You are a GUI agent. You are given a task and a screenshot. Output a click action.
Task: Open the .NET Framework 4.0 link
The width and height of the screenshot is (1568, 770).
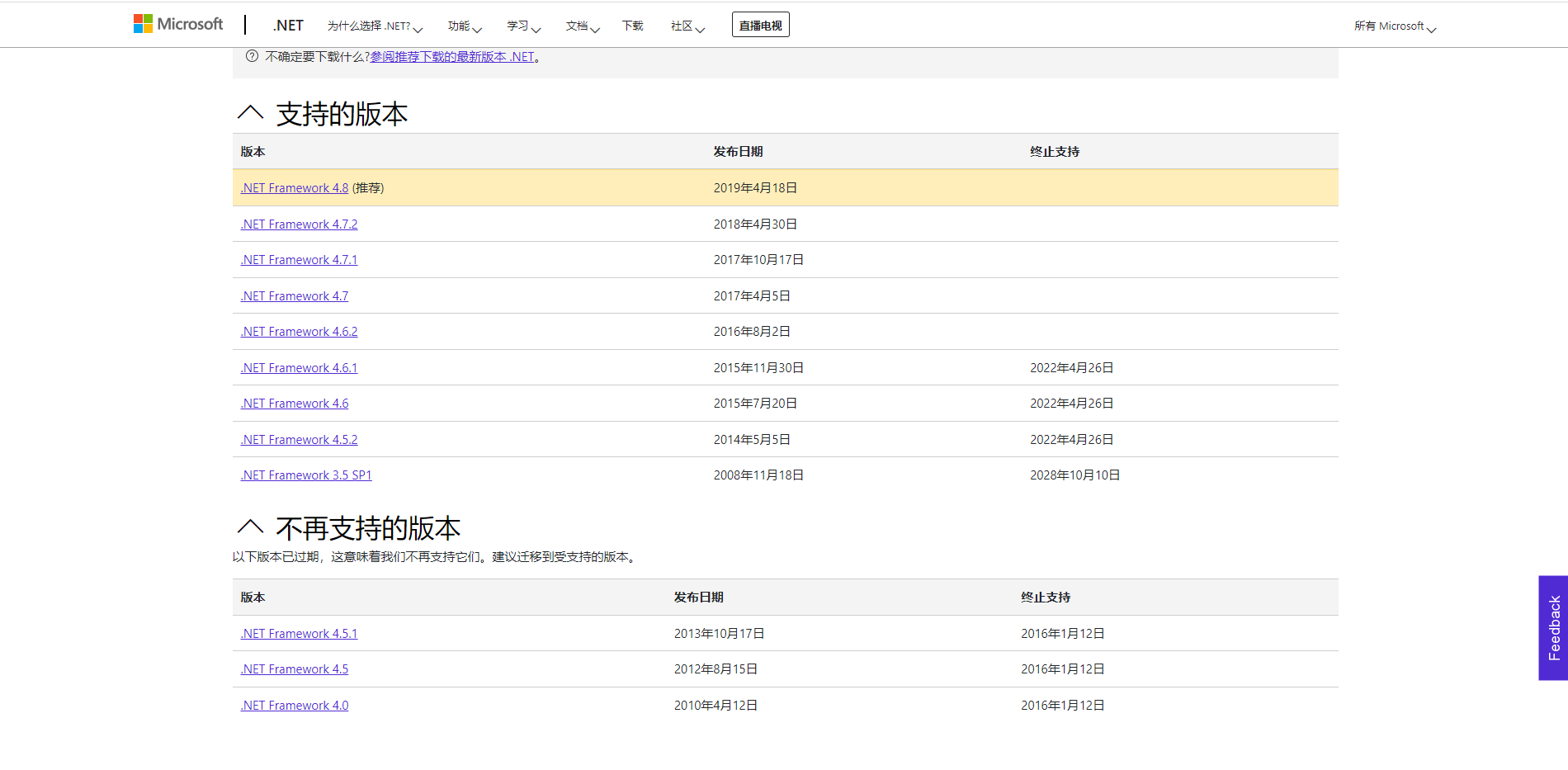[x=295, y=706]
